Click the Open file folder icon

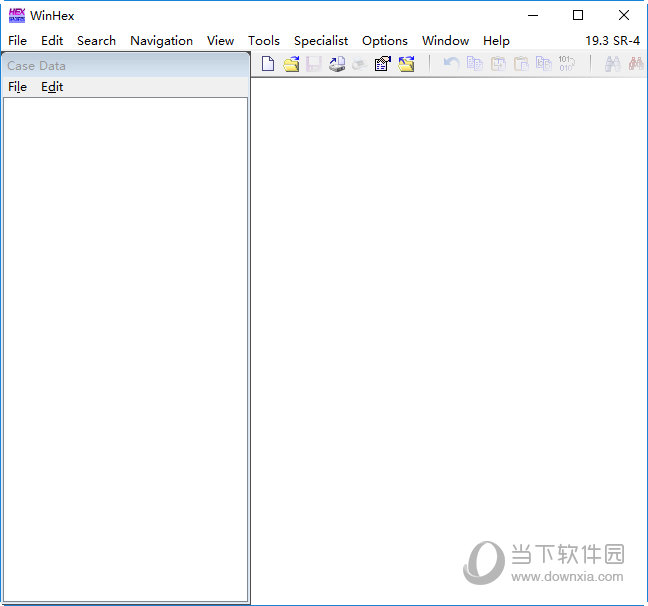pyautogui.click(x=291, y=64)
